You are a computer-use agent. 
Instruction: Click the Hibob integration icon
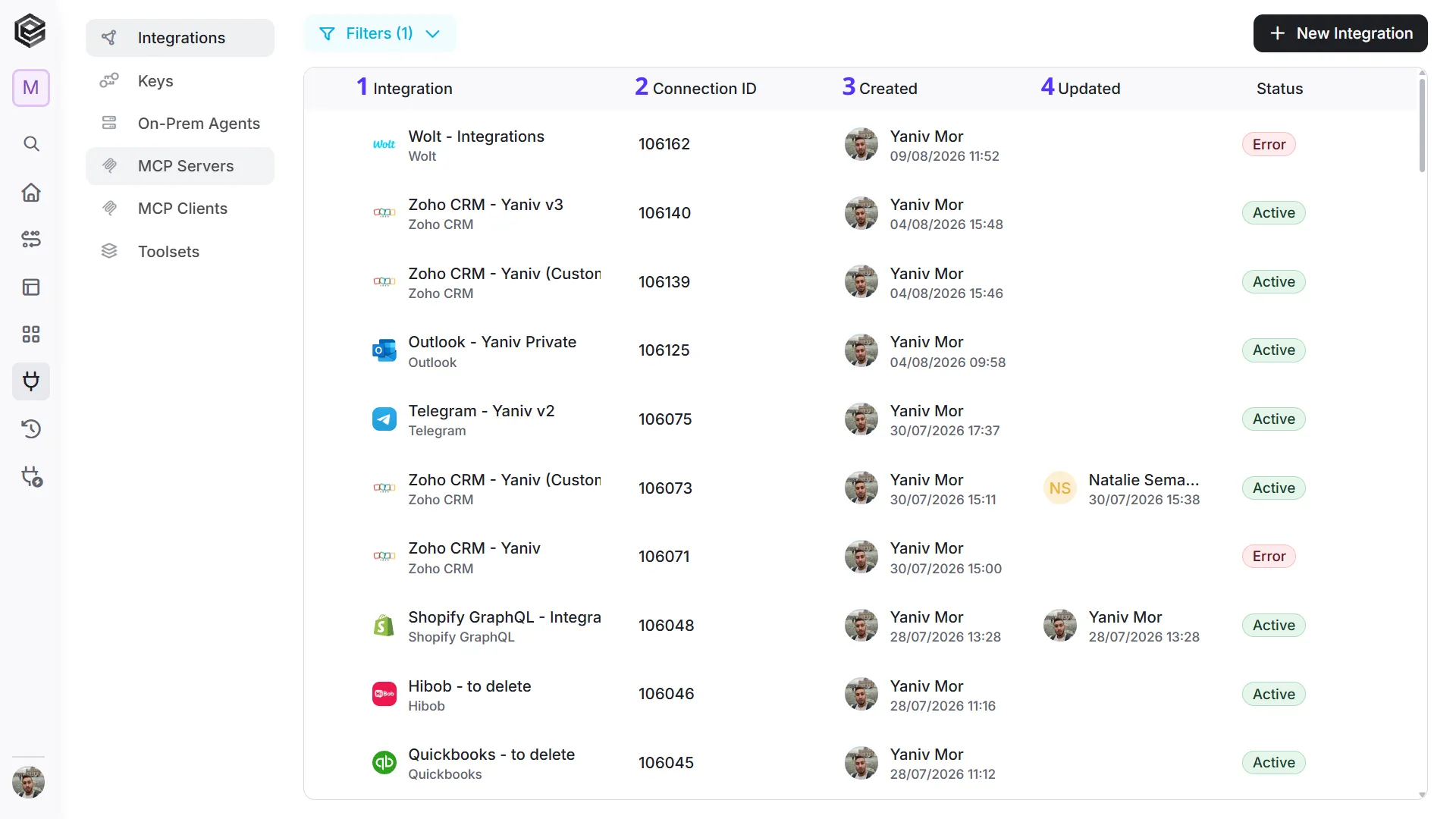384,694
